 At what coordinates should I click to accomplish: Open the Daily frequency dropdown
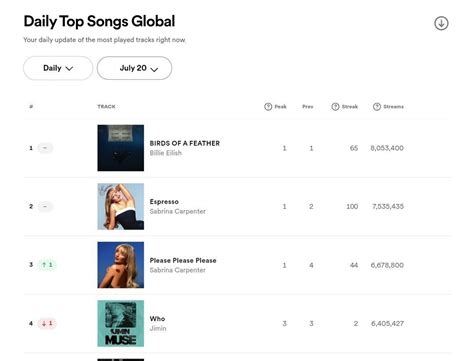click(x=58, y=68)
